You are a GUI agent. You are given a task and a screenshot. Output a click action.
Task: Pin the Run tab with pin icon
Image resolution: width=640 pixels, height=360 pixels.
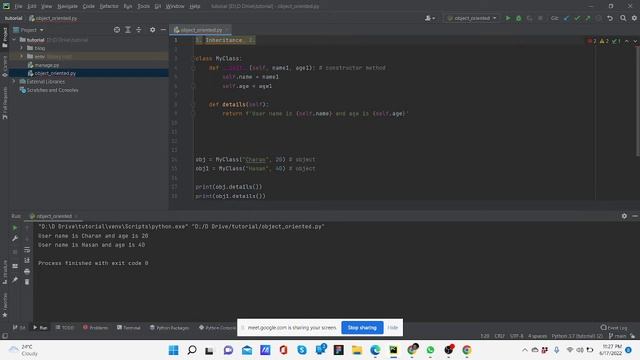(x=15, y=280)
